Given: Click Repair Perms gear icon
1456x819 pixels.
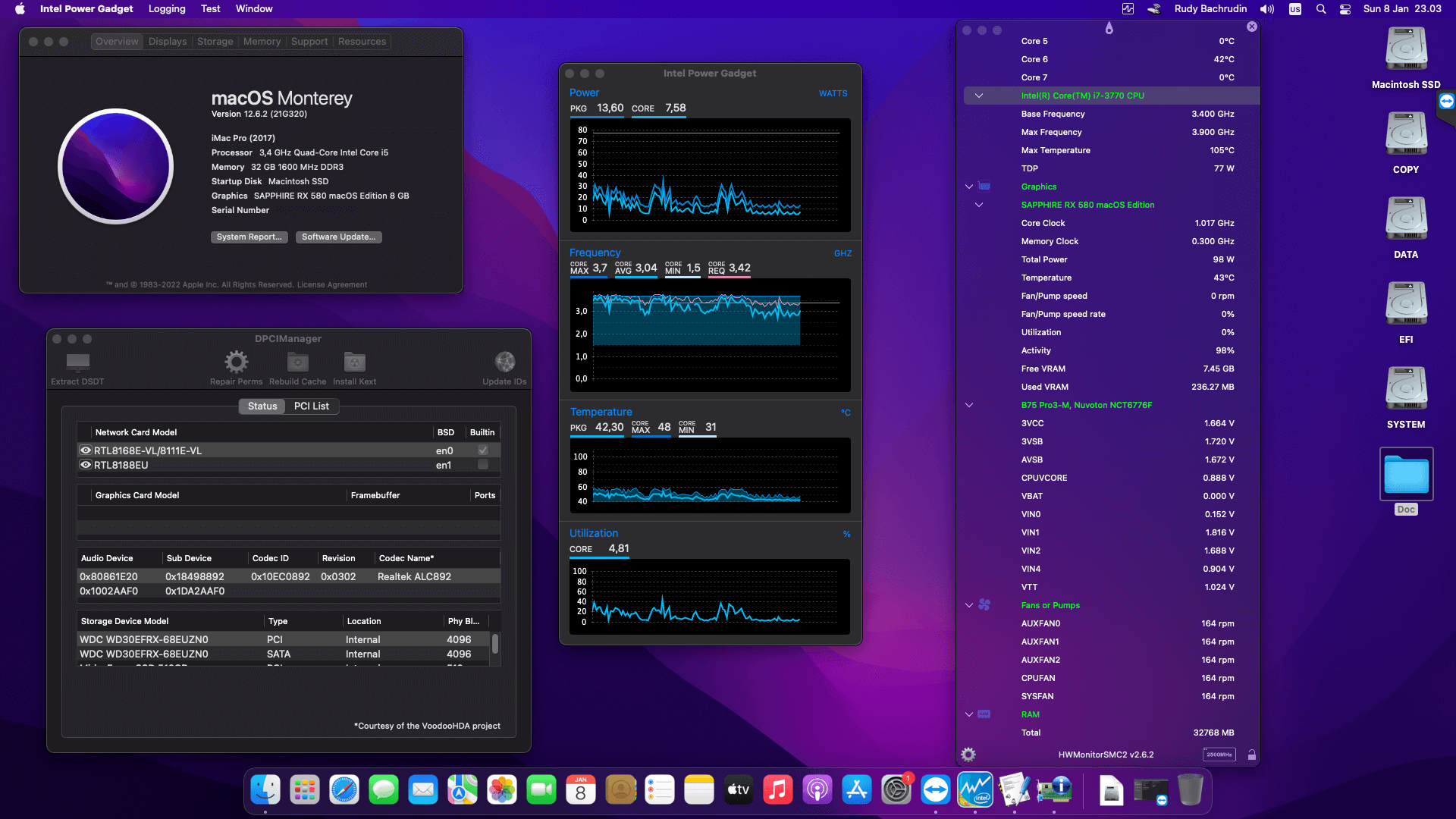Looking at the screenshot, I should coord(236,362).
